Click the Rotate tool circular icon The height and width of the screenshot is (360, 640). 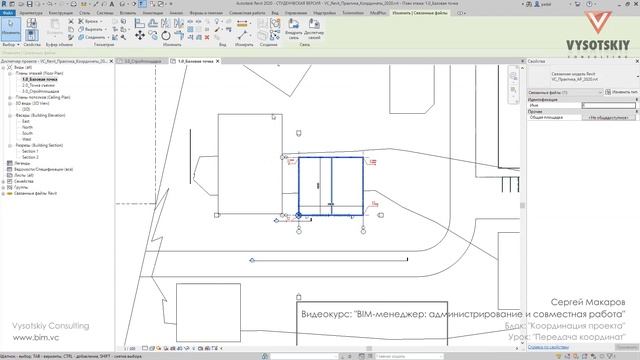[x=166, y=36]
